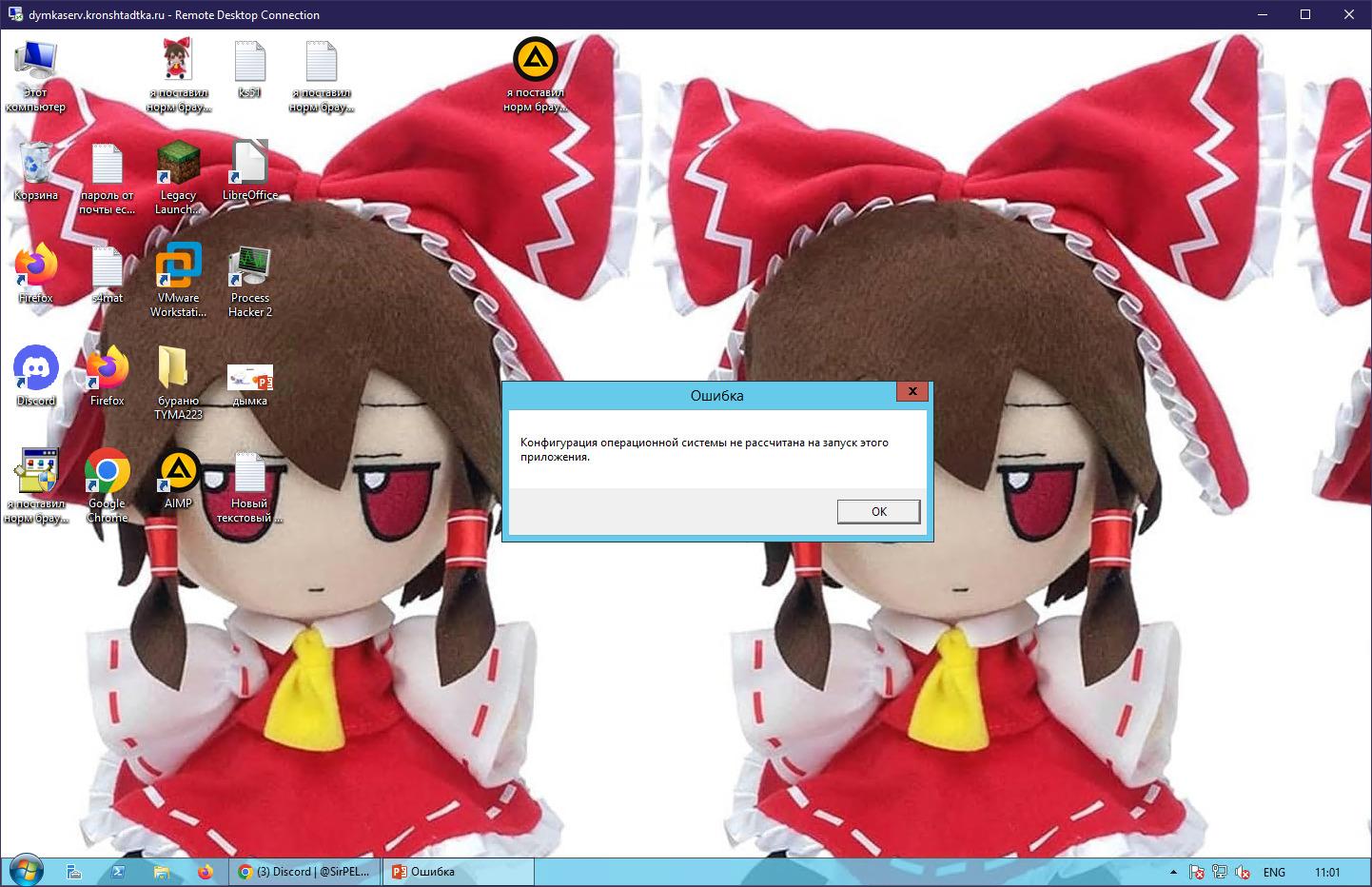Select the AIMP shortcut beside Google Chrome

tap(178, 481)
